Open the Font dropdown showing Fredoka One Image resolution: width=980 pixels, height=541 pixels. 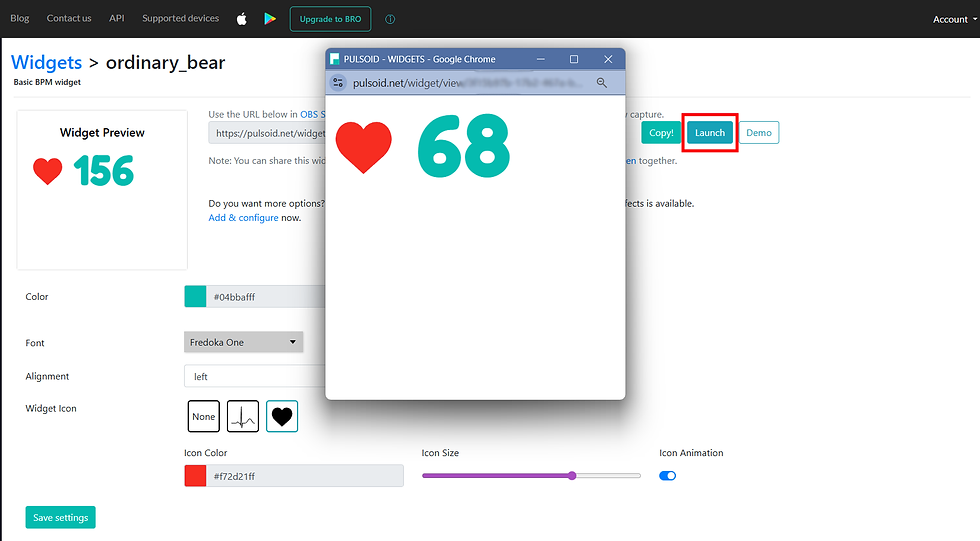[x=244, y=342]
